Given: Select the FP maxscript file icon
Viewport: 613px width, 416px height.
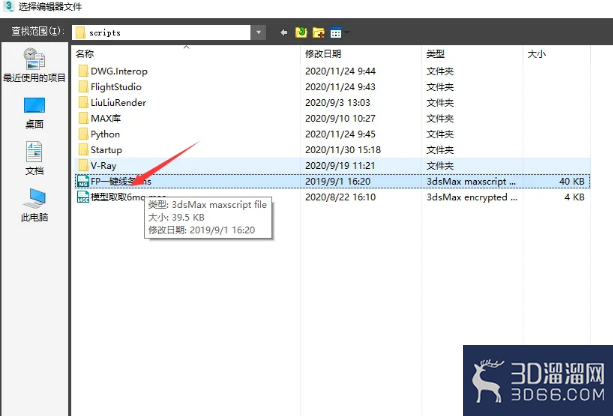Looking at the screenshot, I should coord(83,181).
